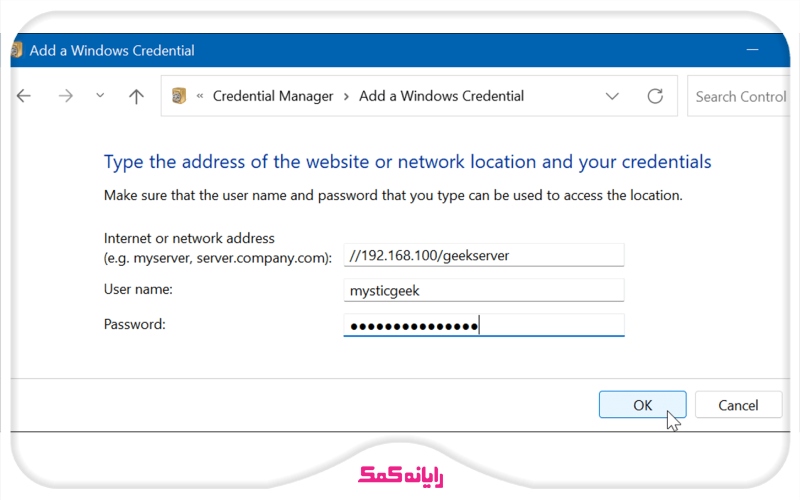Image resolution: width=800 pixels, height=500 pixels.
Task: Click the window icon in title bar
Action: coord(17,50)
